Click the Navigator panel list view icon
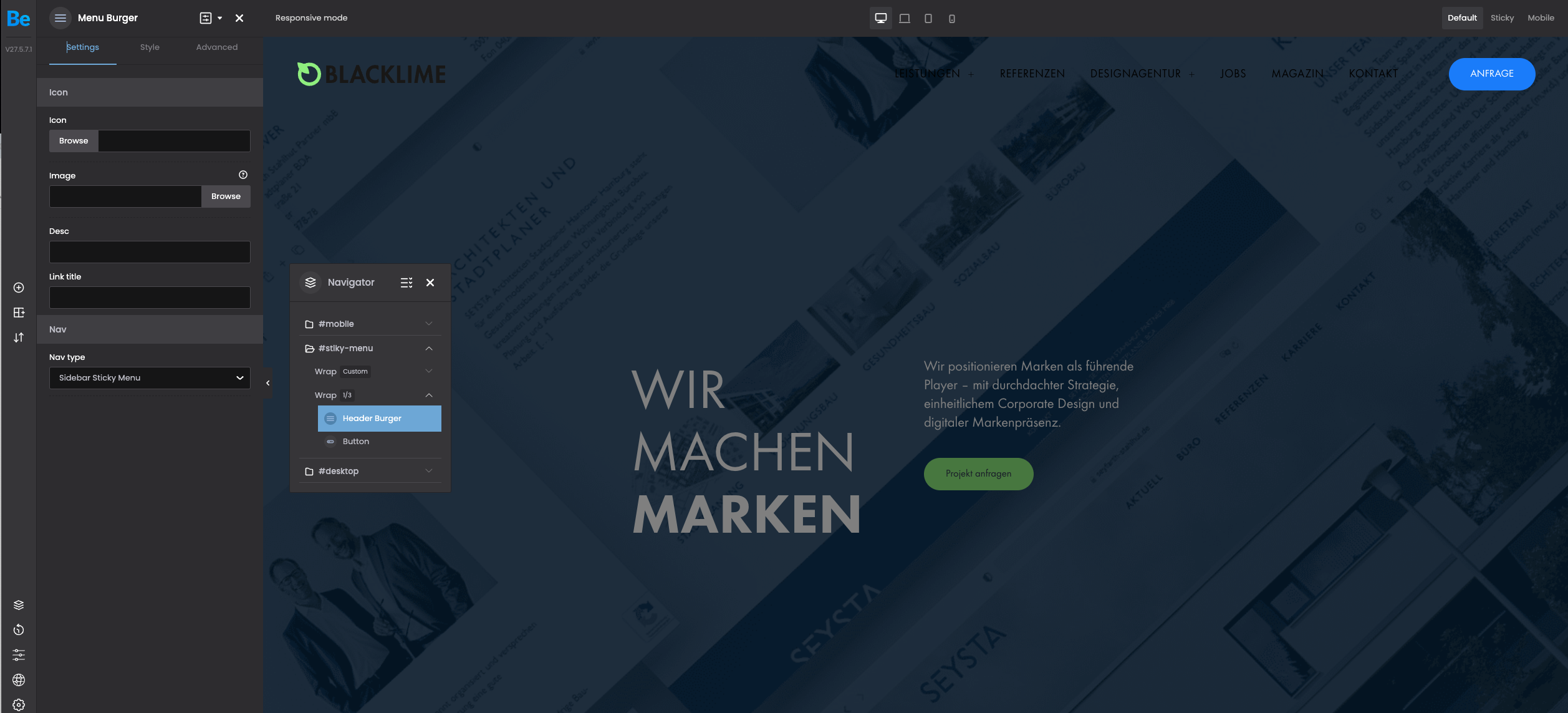This screenshot has height=713, width=1568. [406, 282]
